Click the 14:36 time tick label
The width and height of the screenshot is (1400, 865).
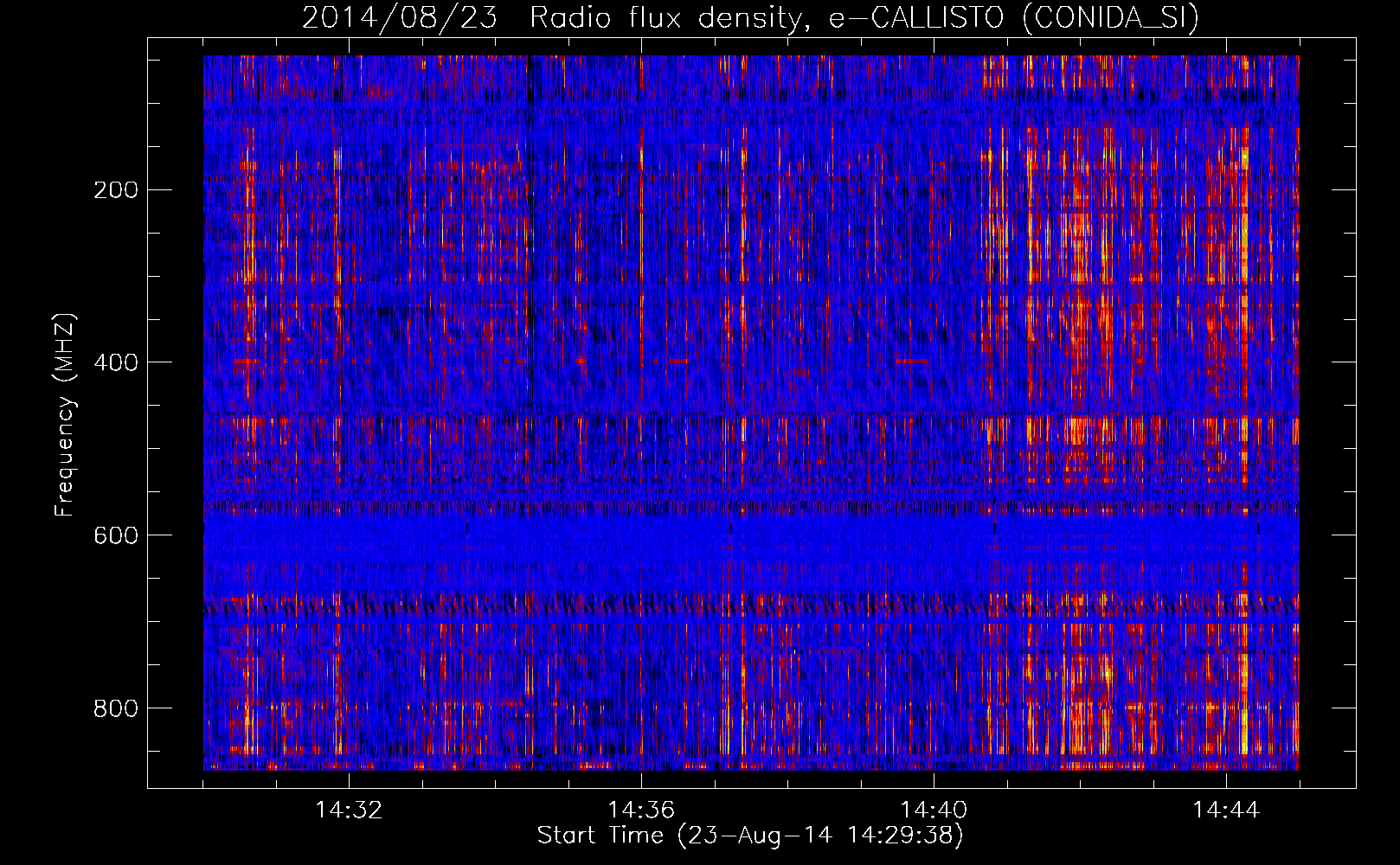click(x=641, y=811)
